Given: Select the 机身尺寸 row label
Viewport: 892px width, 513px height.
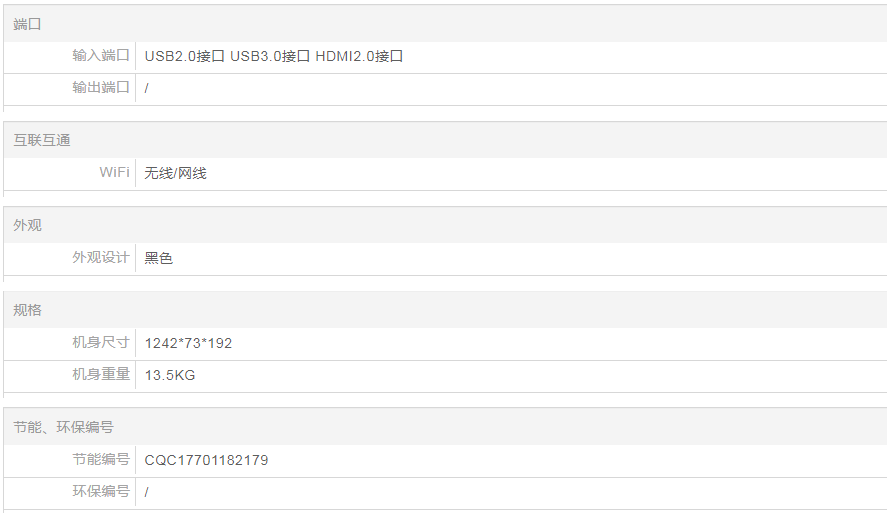Looking at the screenshot, I should click(101, 343).
